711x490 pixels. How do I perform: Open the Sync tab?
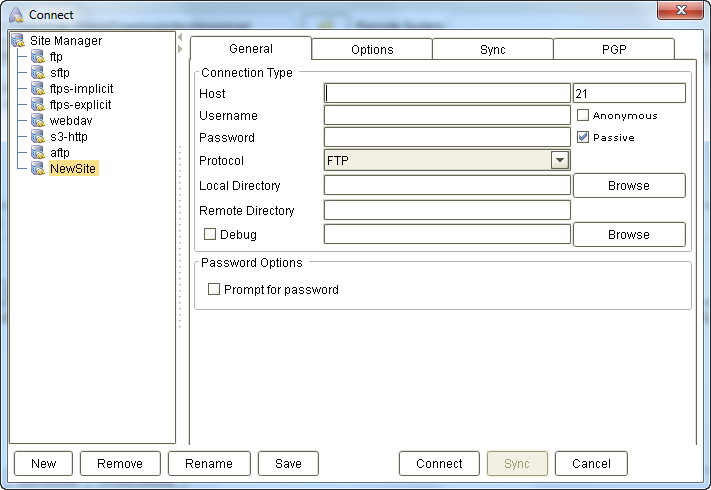click(x=493, y=49)
